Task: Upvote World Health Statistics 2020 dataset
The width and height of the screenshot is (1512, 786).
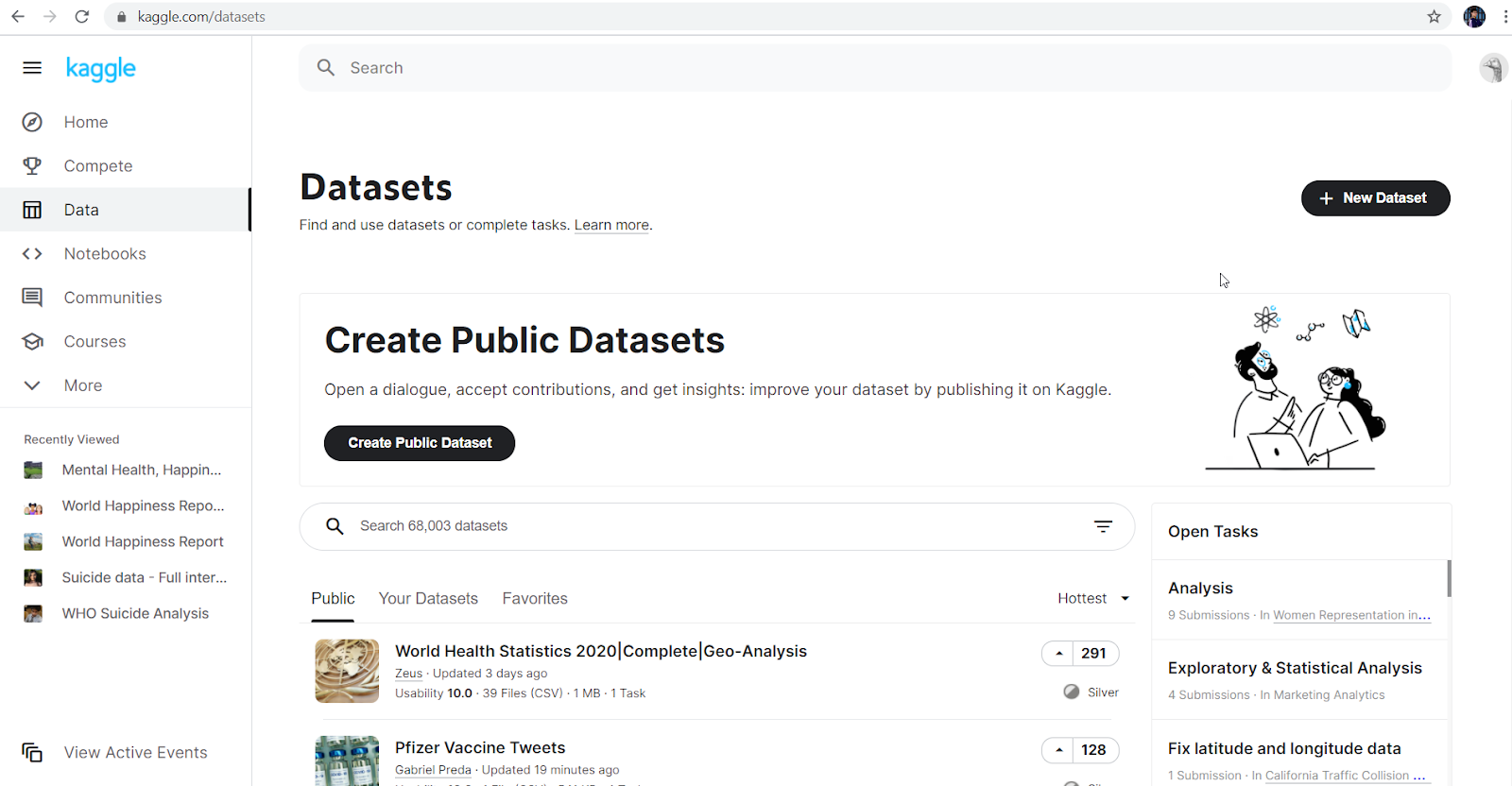Action: pyautogui.click(x=1059, y=654)
